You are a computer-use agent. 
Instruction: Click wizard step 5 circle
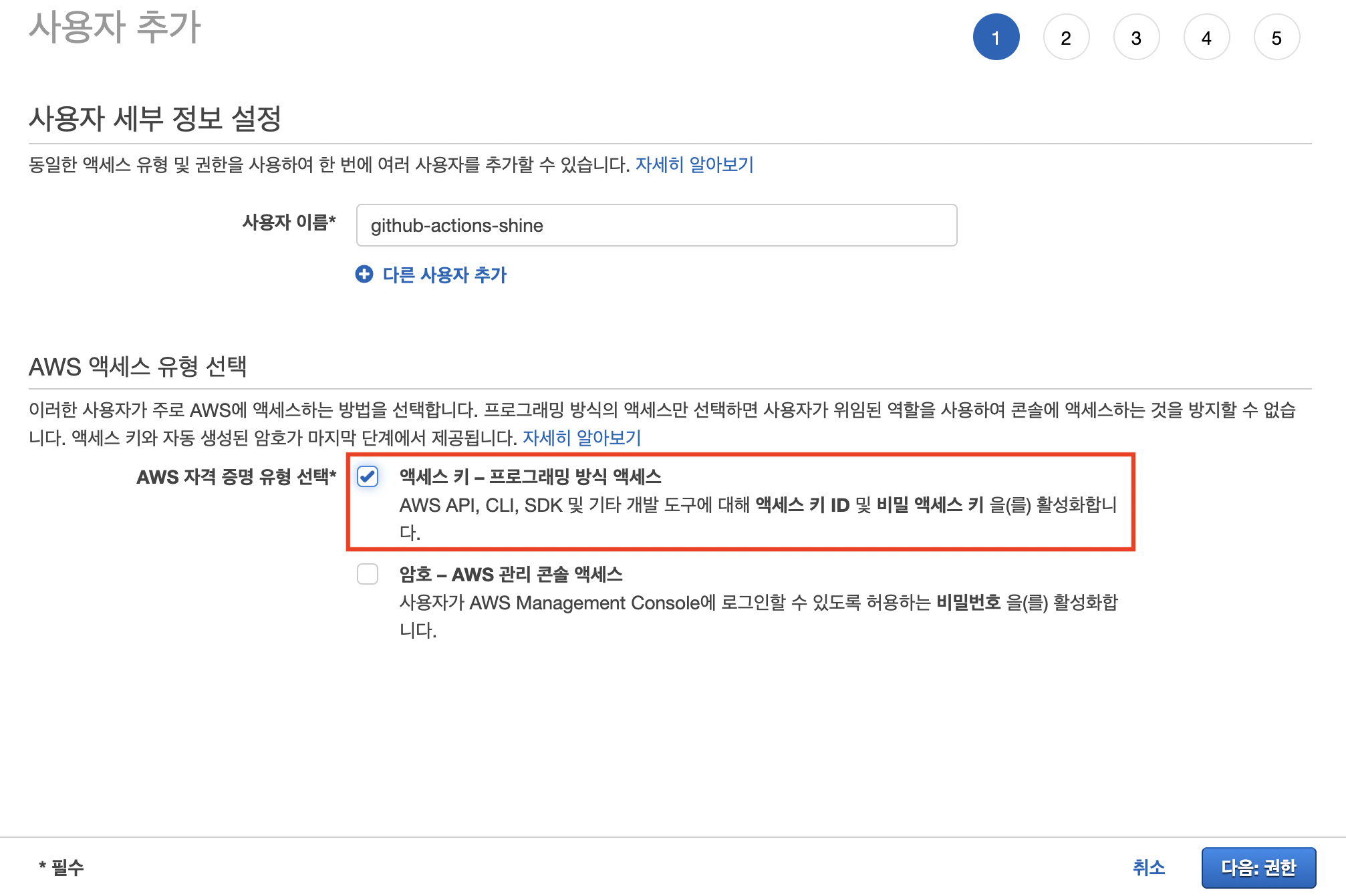pos(1276,37)
